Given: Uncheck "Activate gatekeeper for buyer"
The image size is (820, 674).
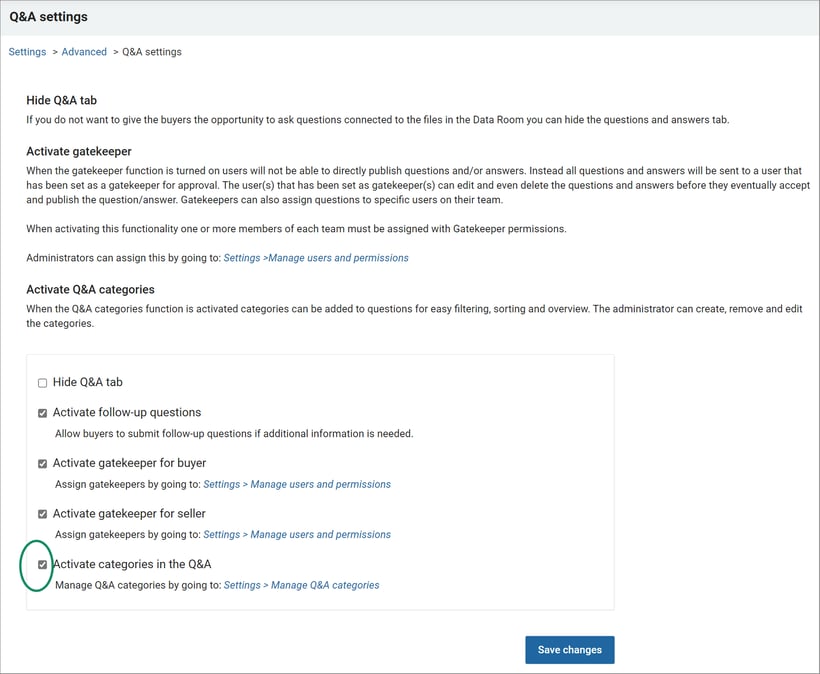Looking at the screenshot, I should (42, 463).
